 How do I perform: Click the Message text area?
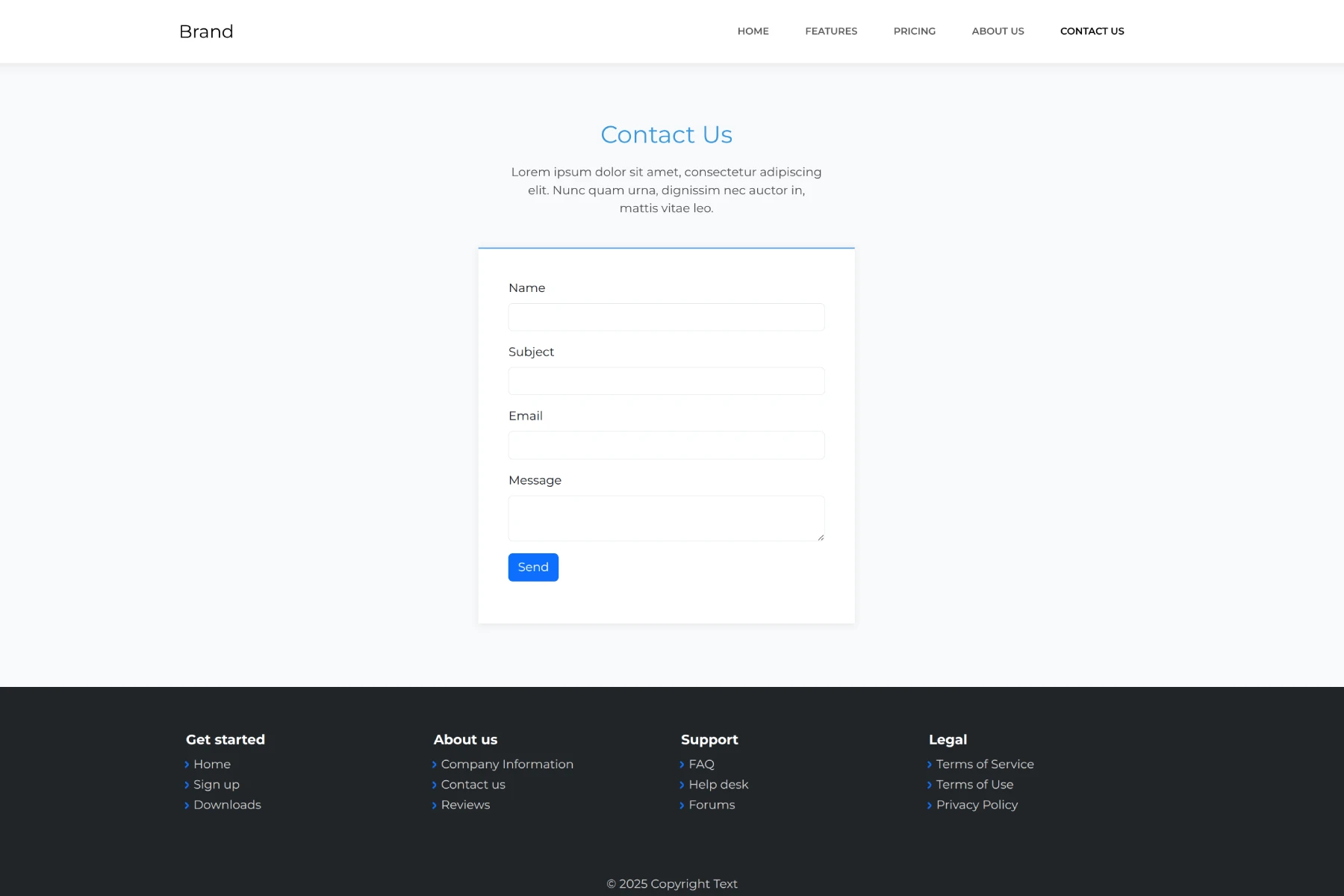[666, 517]
